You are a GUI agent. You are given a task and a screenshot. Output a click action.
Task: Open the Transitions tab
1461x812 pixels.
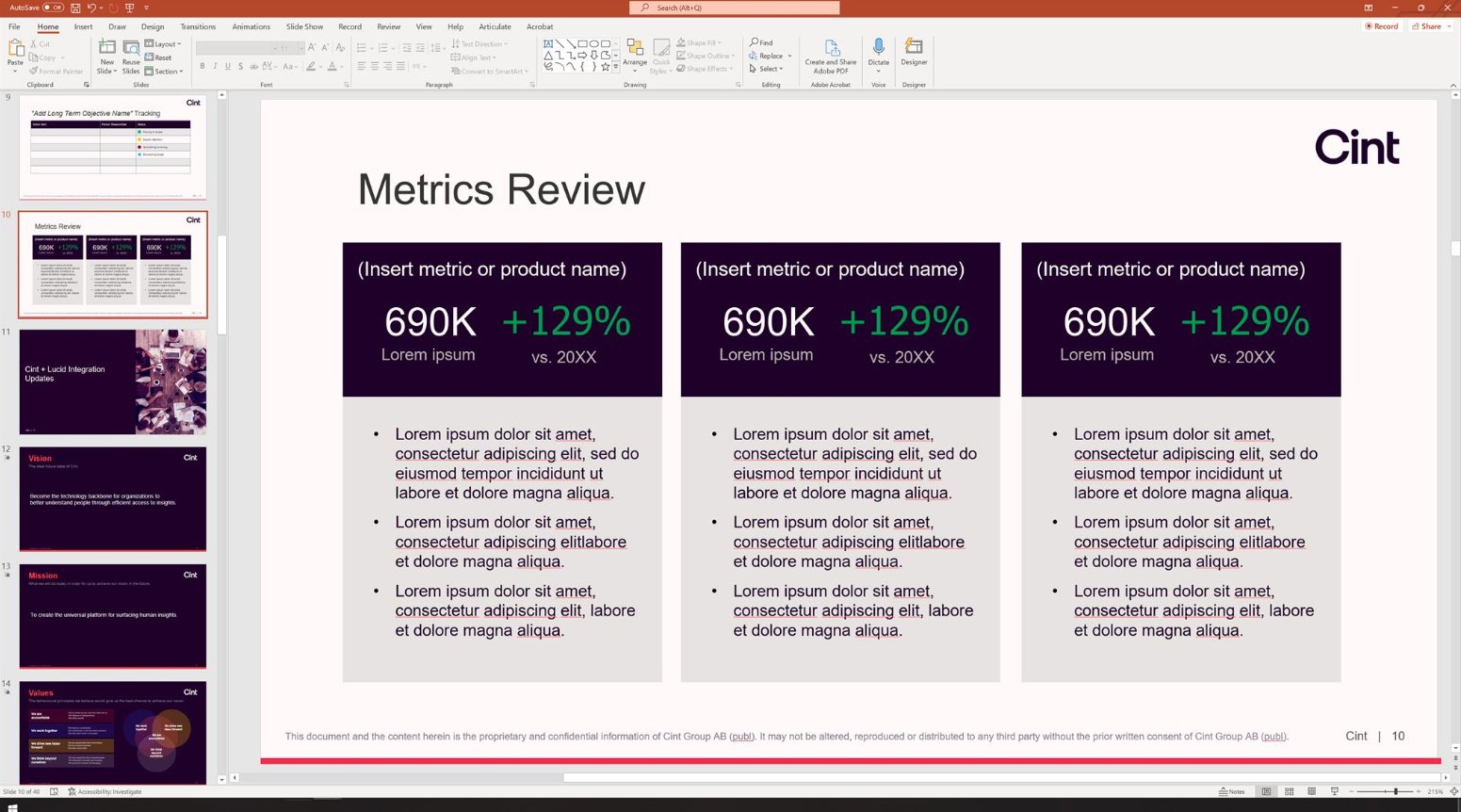click(198, 26)
